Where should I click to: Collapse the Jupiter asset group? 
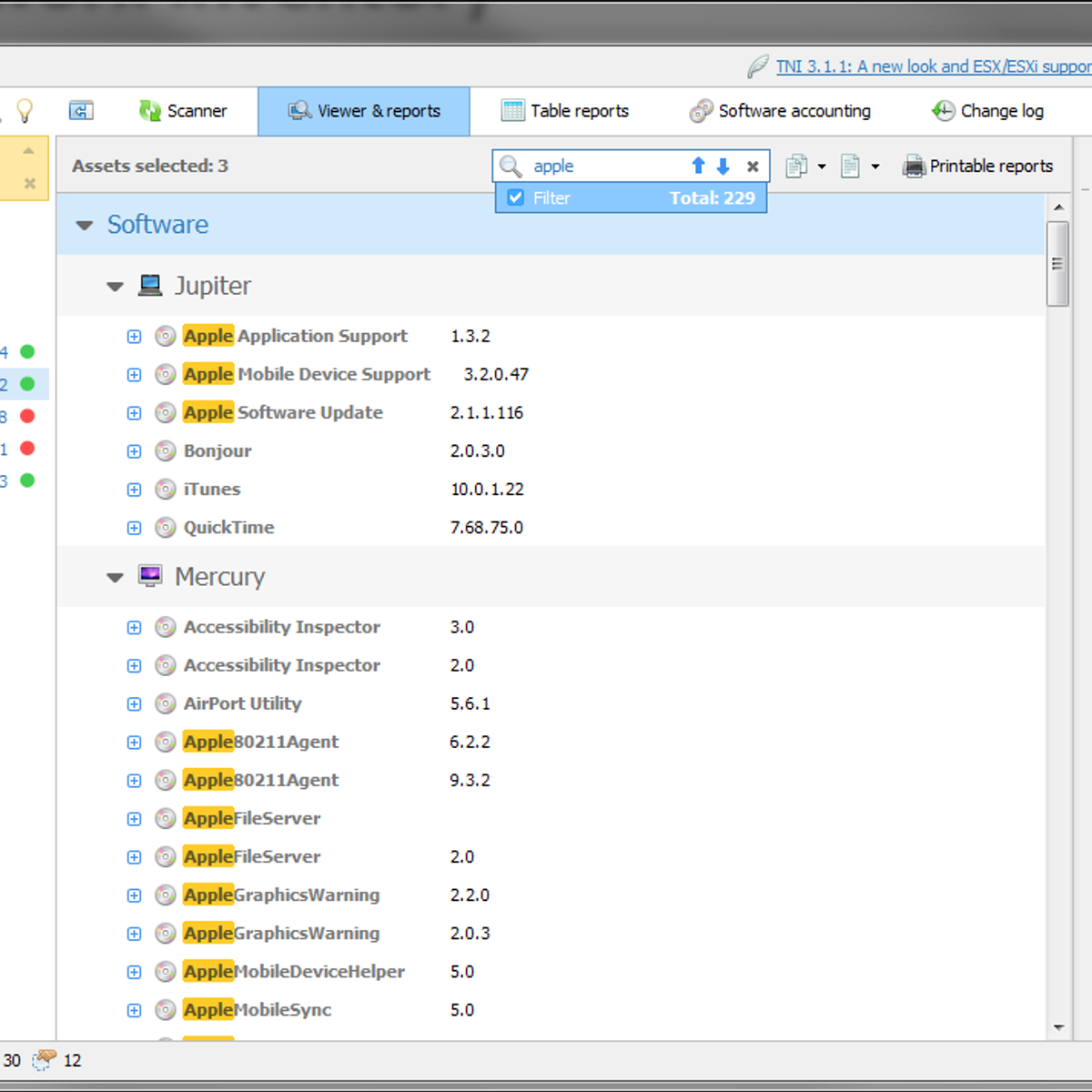[115, 287]
